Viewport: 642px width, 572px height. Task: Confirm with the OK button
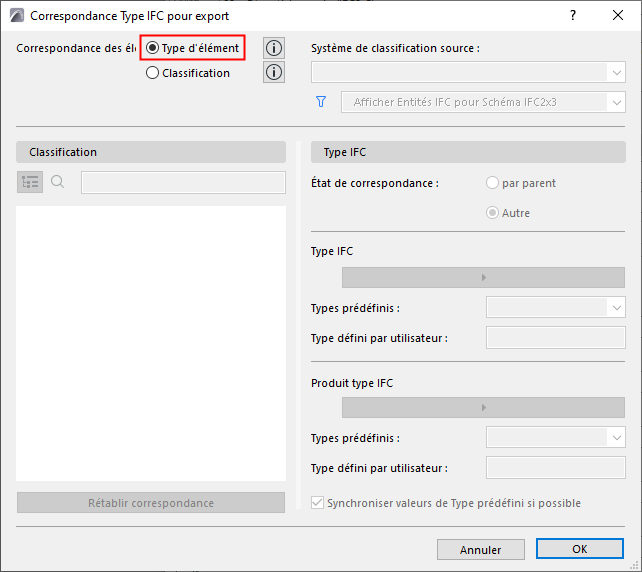tap(580, 549)
